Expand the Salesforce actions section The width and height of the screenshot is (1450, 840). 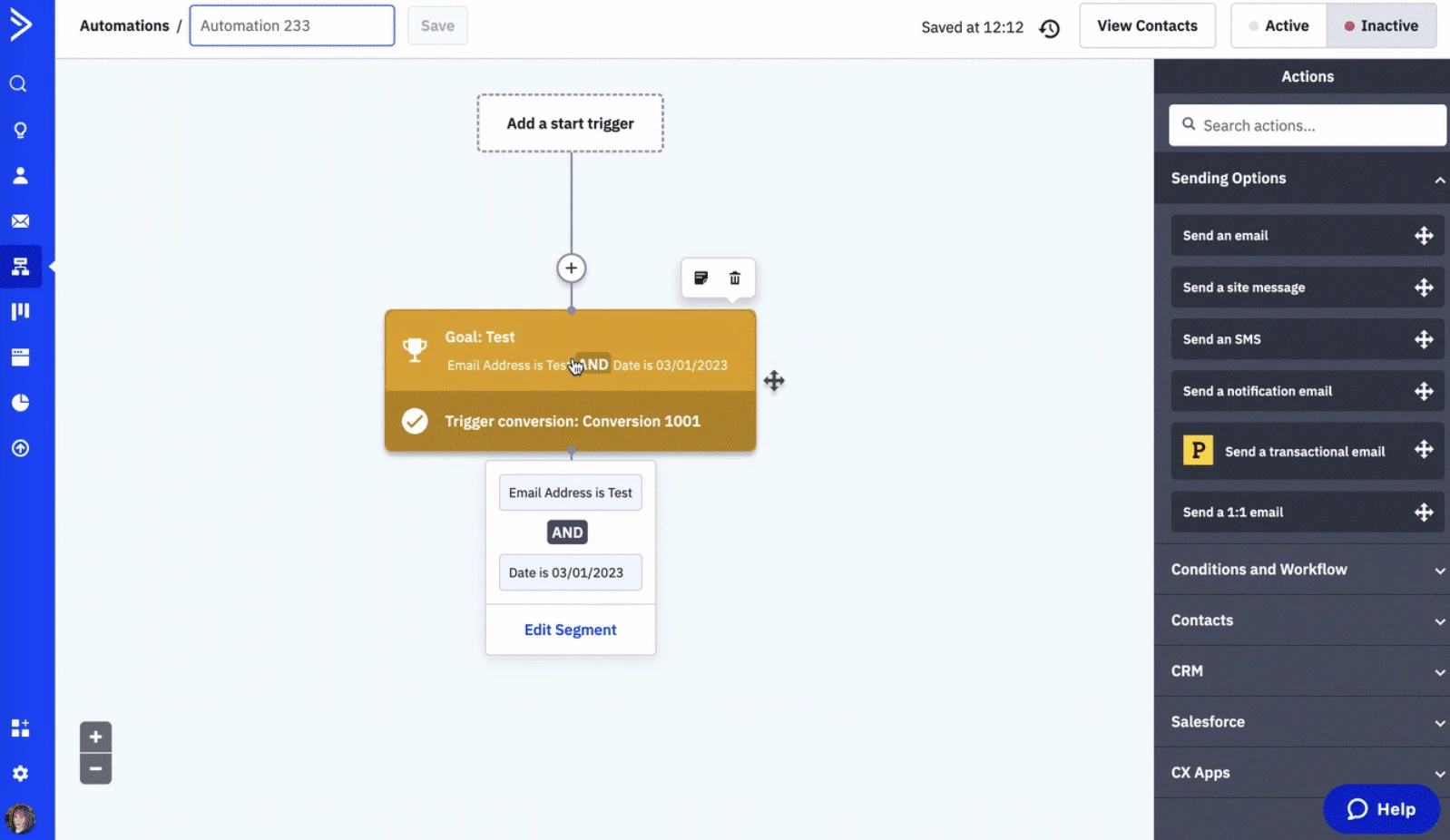click(x=1303, y=722)
